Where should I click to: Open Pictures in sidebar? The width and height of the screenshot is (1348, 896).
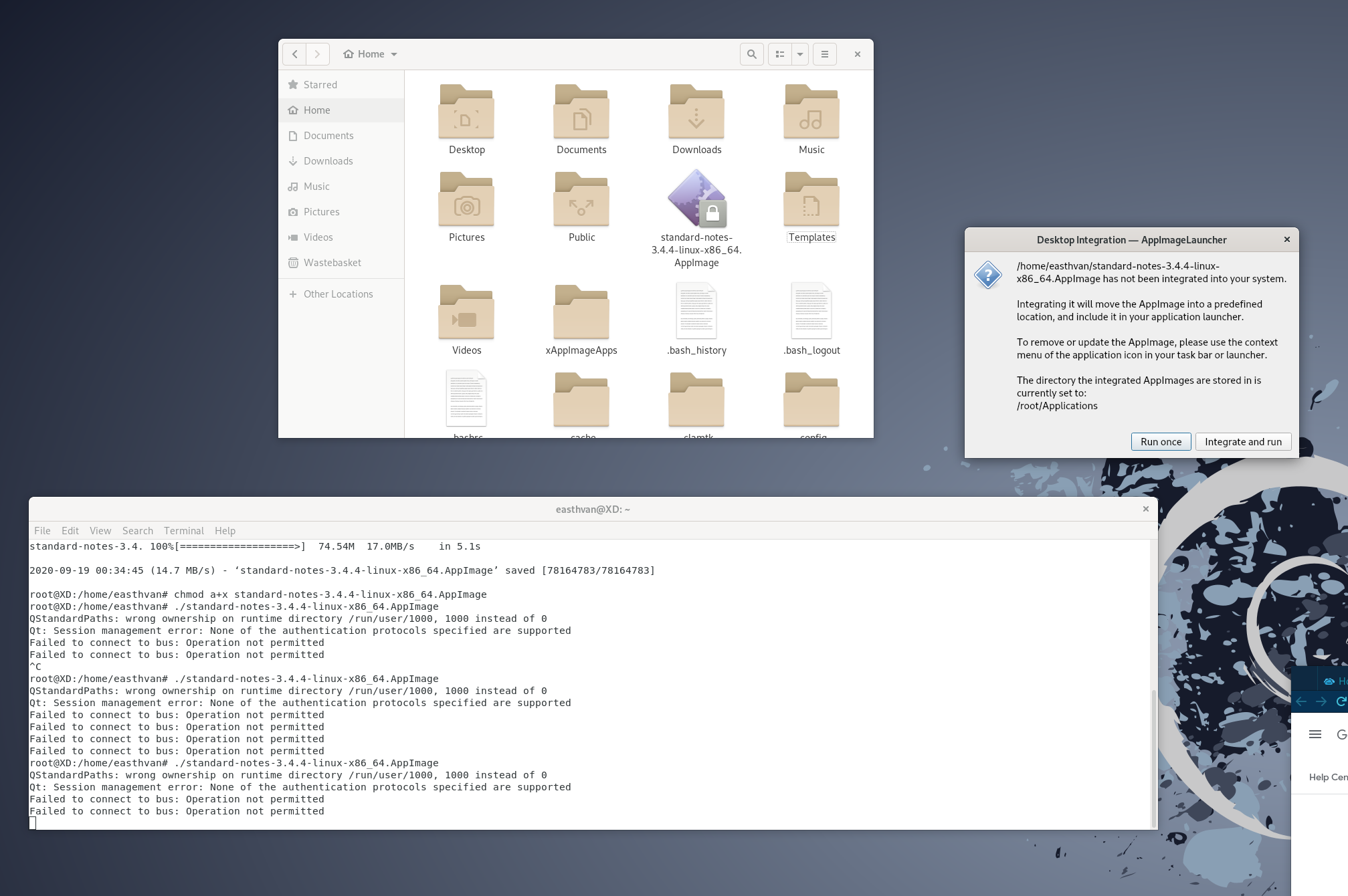click(x=341, y=212)
